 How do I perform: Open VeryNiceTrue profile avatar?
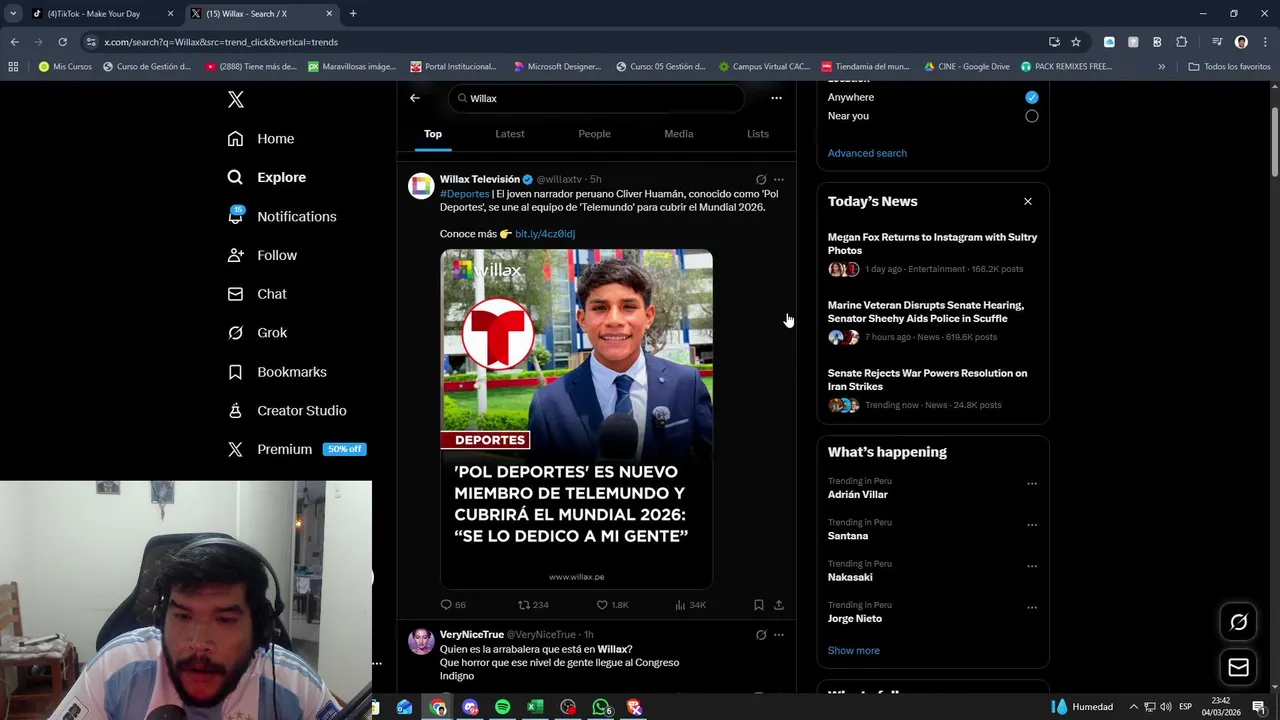(421, 641)
